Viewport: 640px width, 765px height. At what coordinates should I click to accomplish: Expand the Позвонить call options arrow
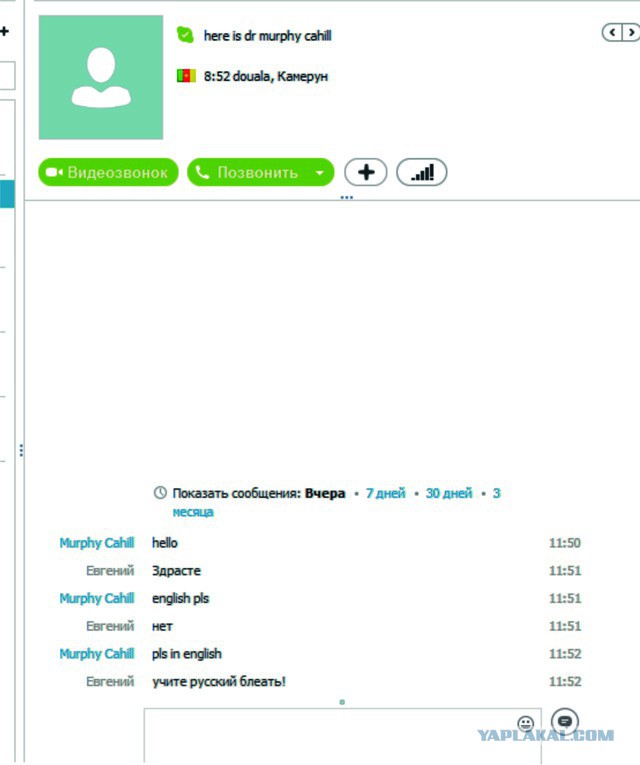tap(320, 172)
